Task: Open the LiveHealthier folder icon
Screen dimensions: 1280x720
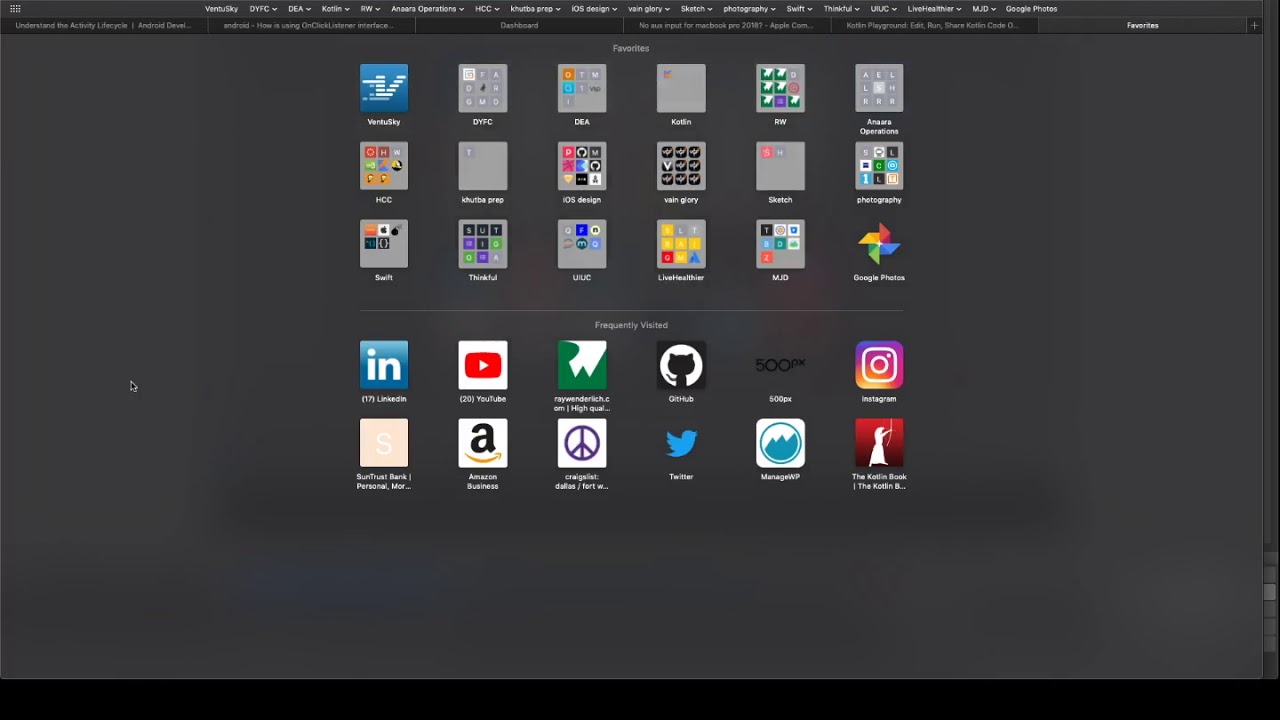Action: (681, 244)
